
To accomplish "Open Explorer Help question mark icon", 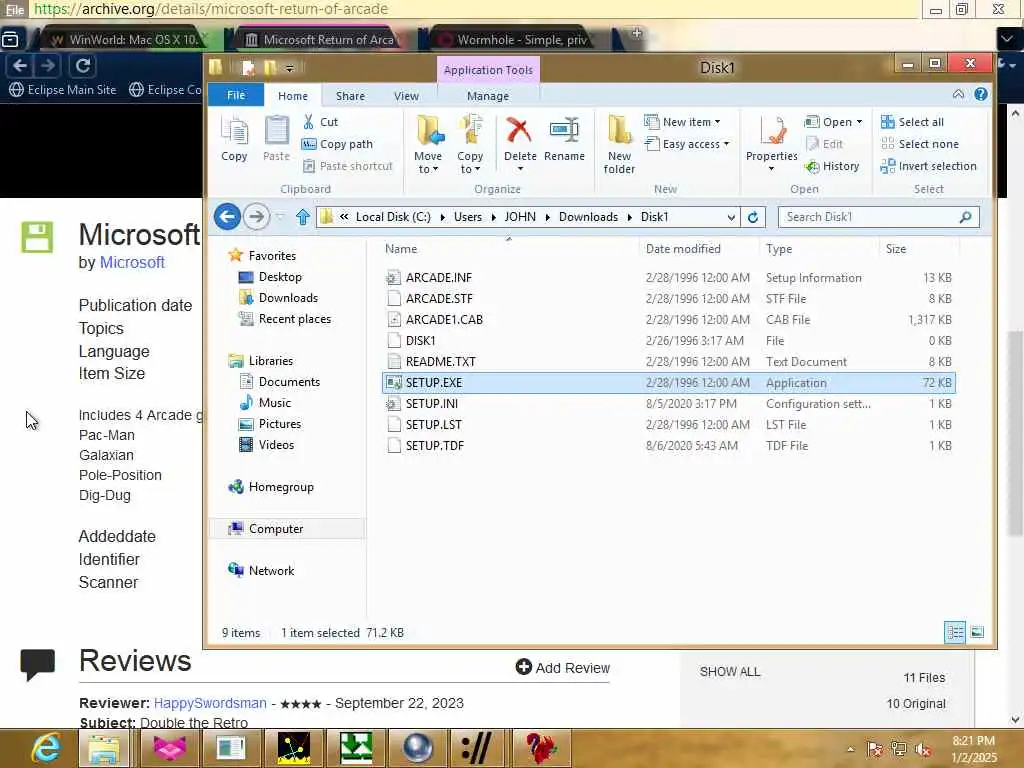I will pos(981,95).
